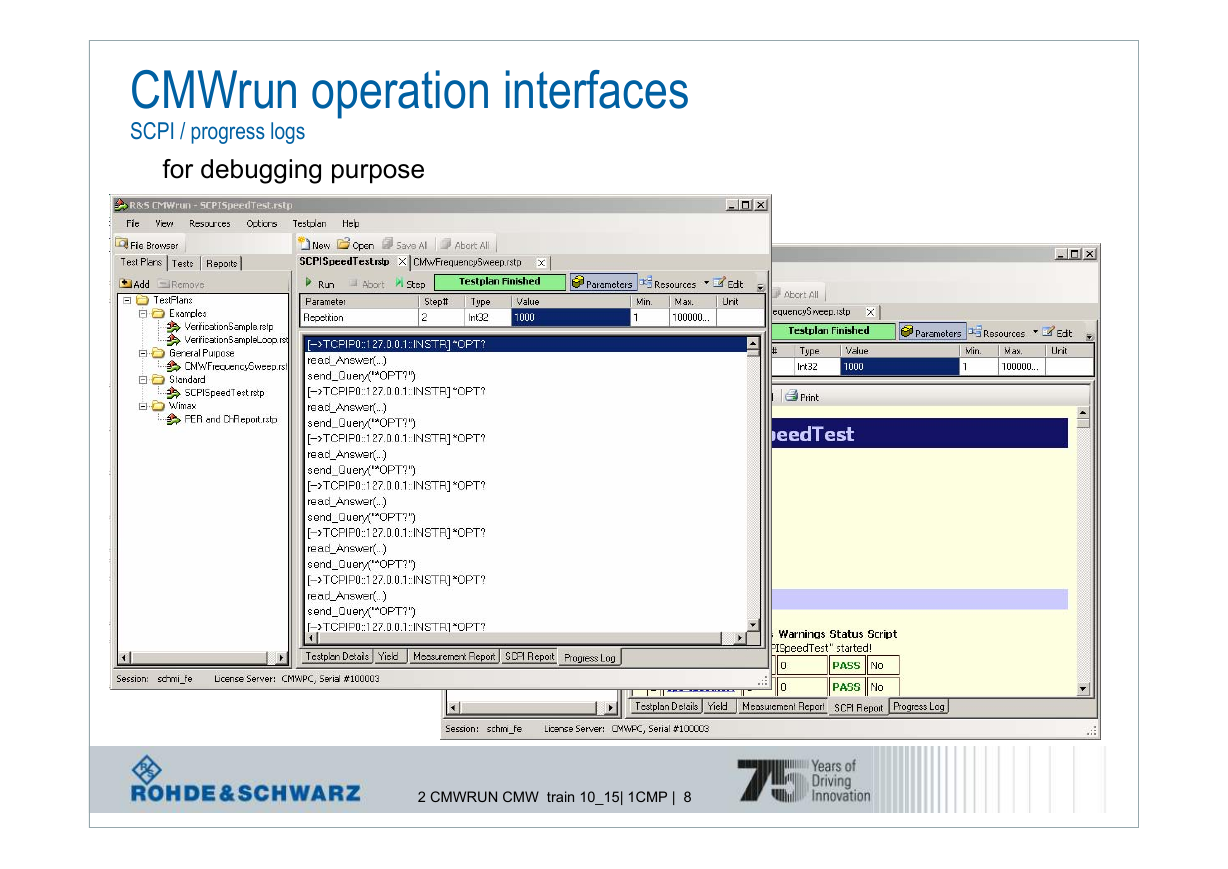This screenshot has height=869, width=1228.
Task: Close the SCPISpeedTest.rstp tab
Action: point(402,262)
